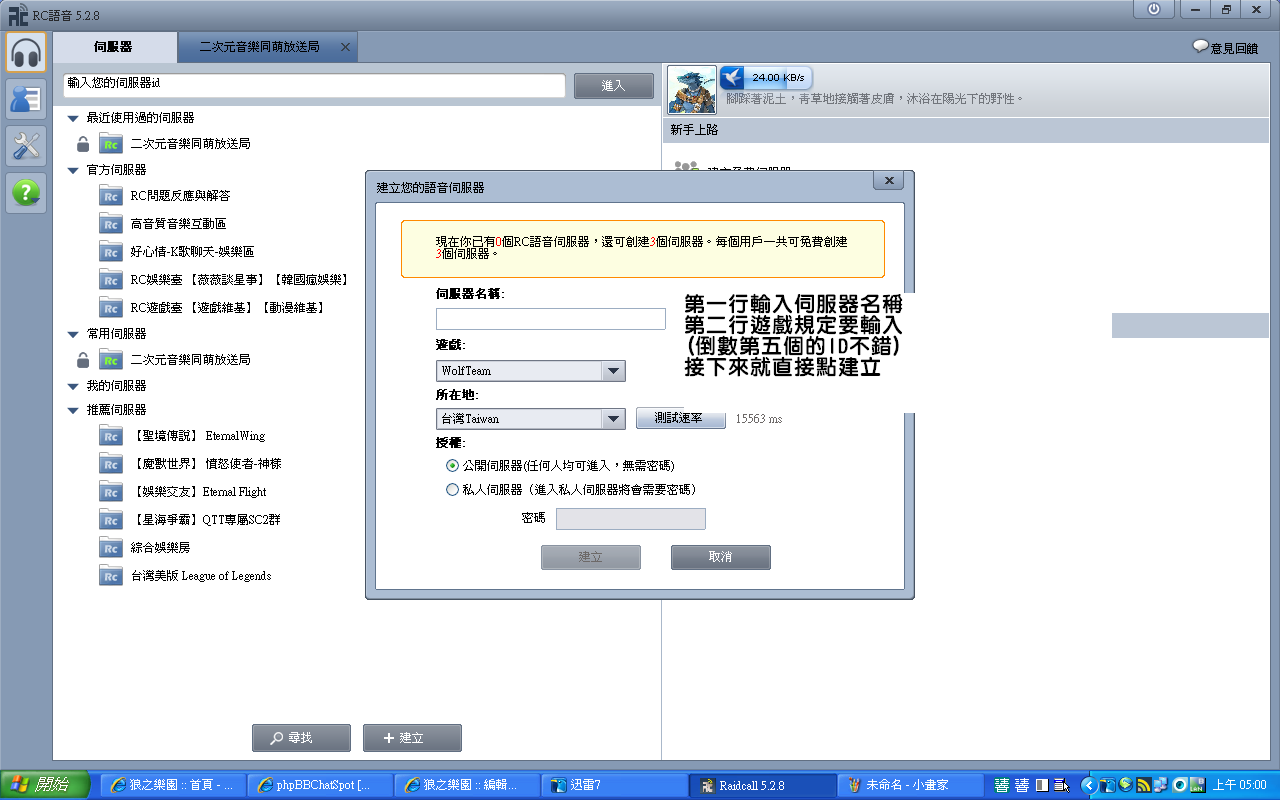
Task: Expand hidden tray icons arrow
Action: click(1089, 785)
